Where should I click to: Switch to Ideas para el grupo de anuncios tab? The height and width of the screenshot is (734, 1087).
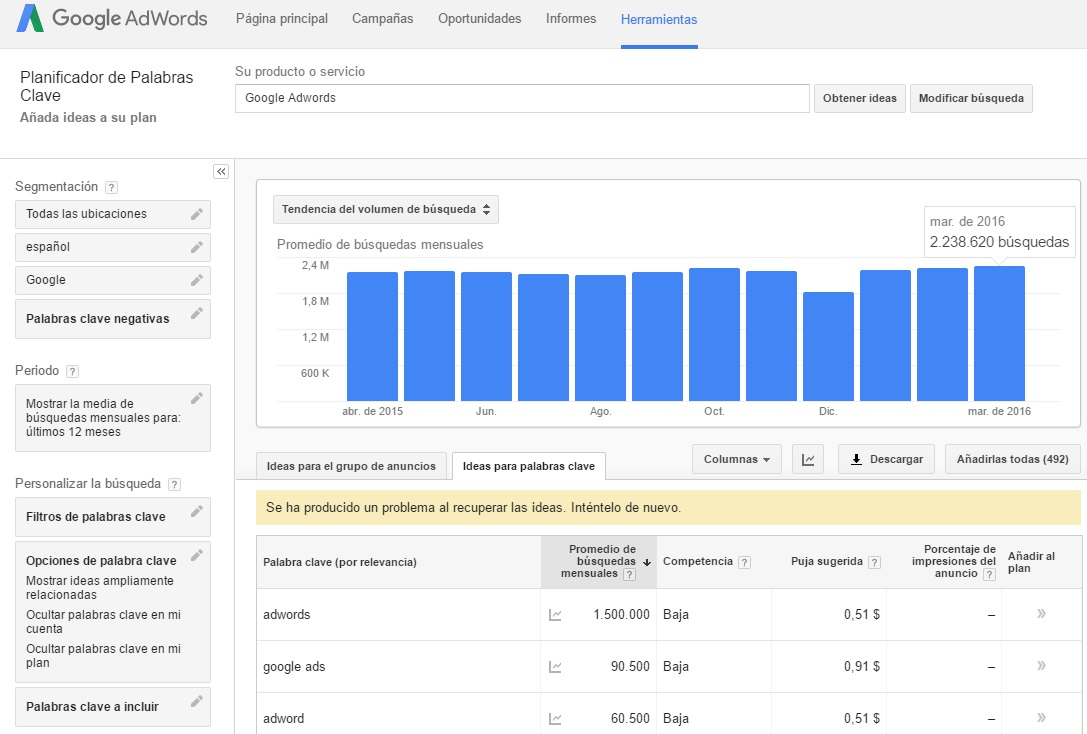point(351,466)
